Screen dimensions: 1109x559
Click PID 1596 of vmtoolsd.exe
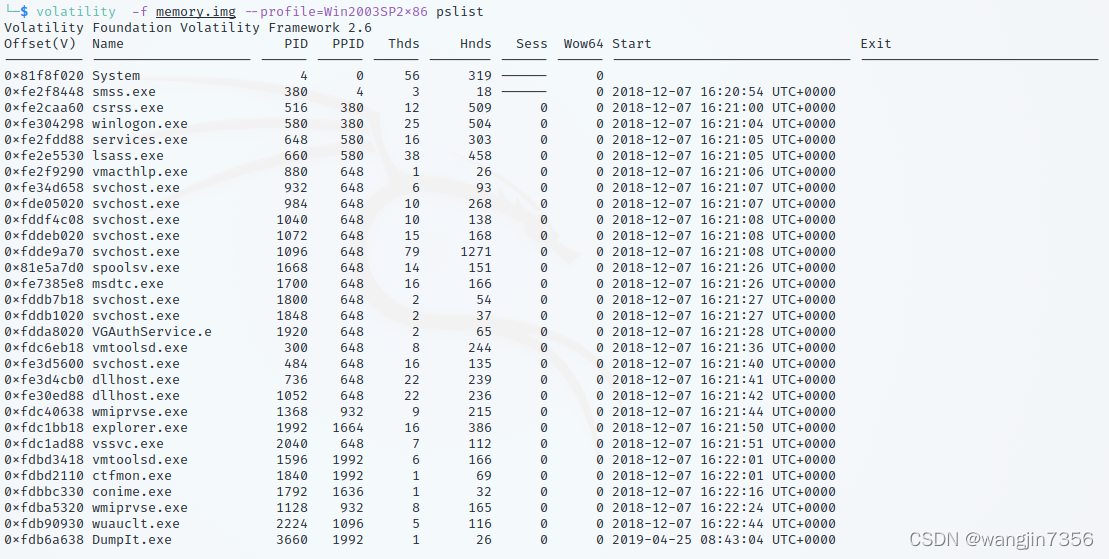click(292, 460)
